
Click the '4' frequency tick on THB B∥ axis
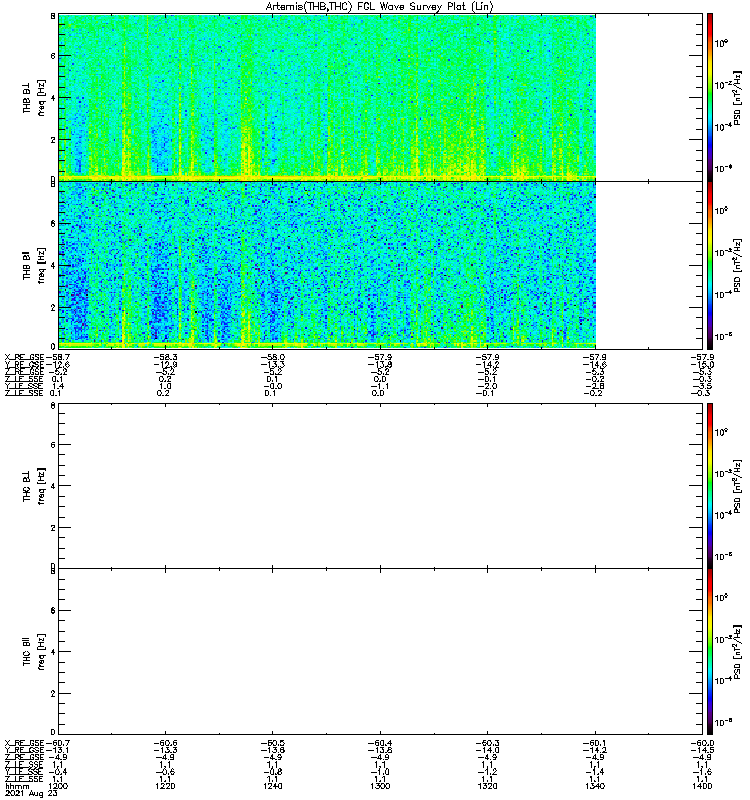pos(53,265)
